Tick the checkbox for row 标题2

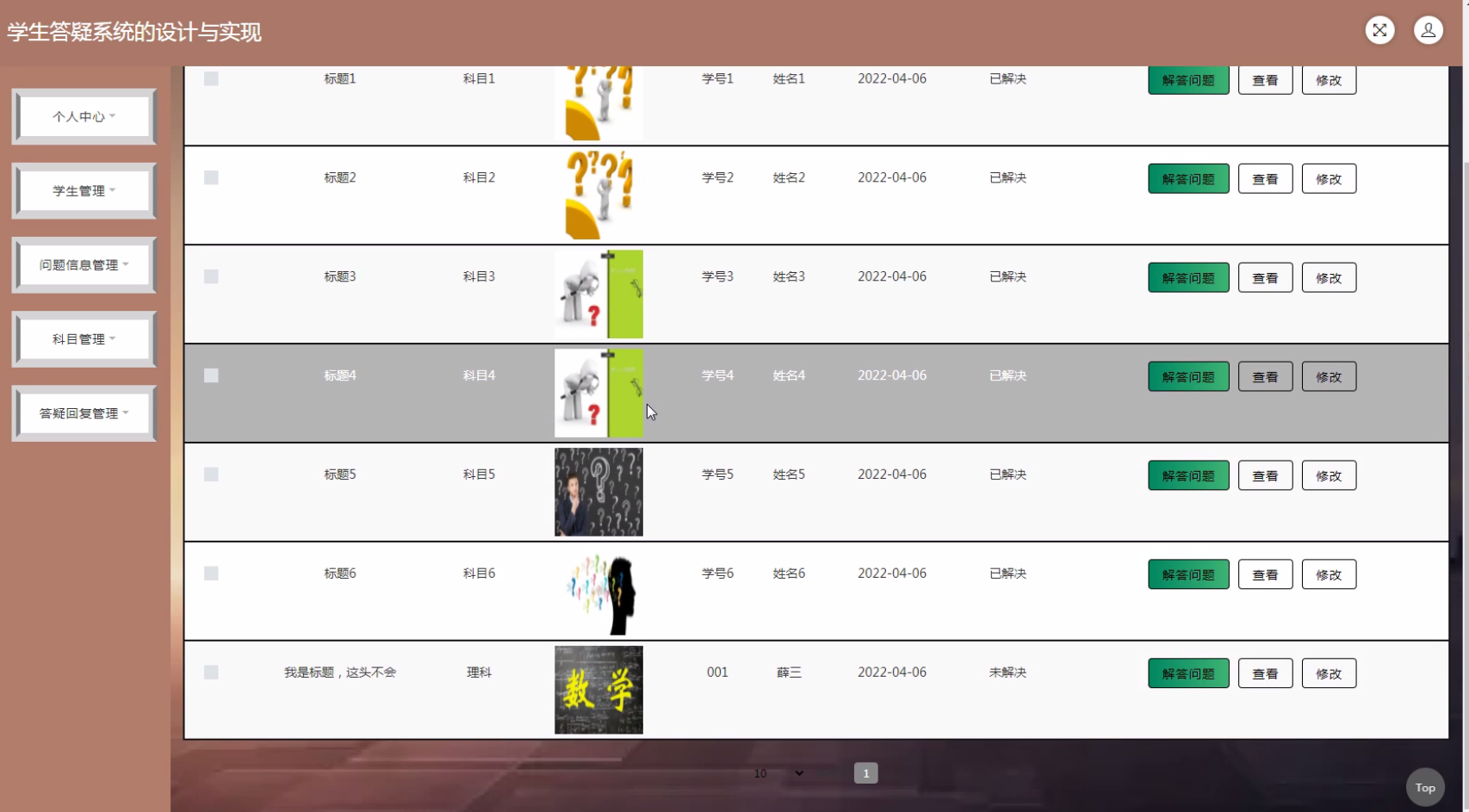[211, 177]
